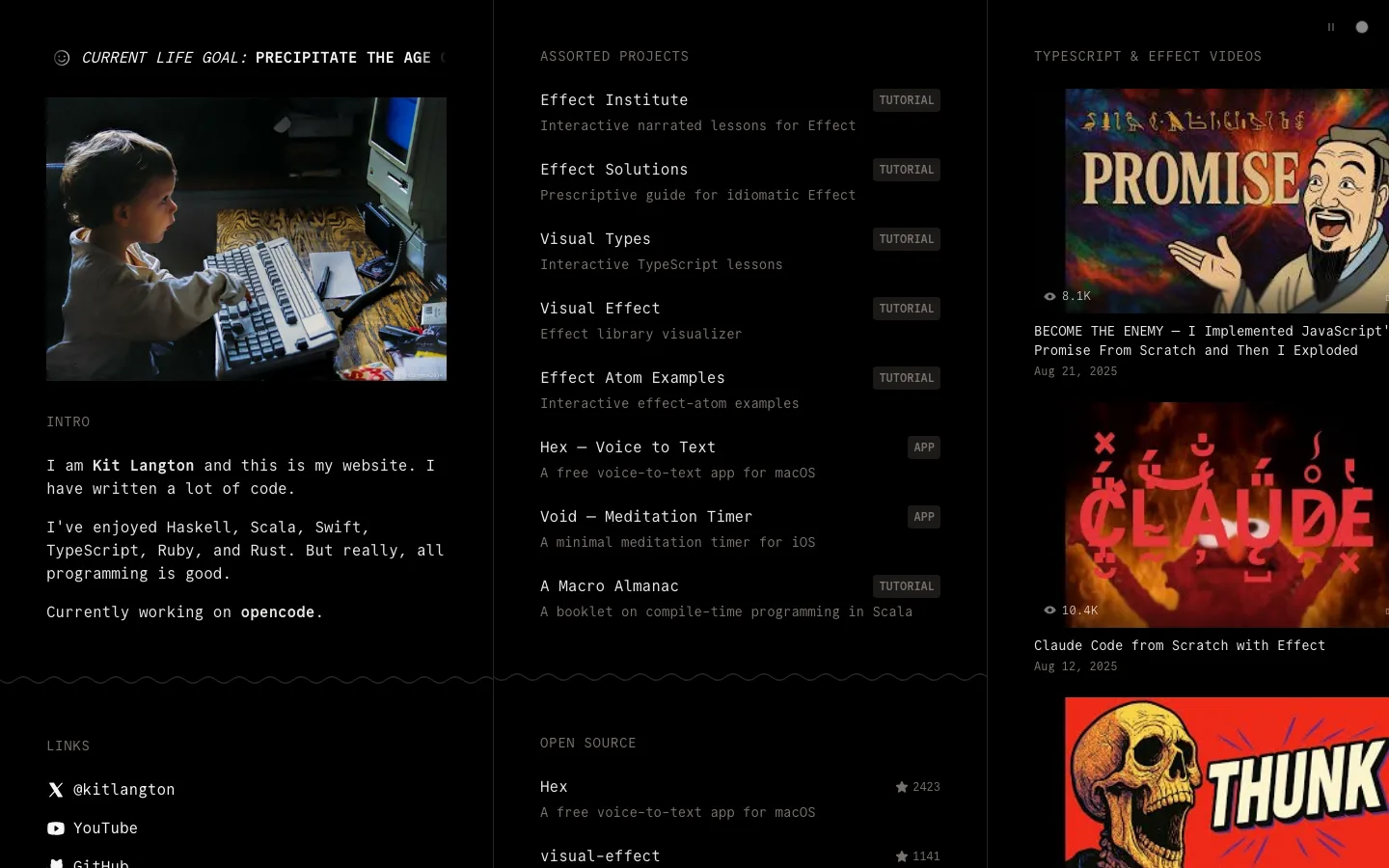Open the PROMISE video thumbnail

click(1227, 201)
